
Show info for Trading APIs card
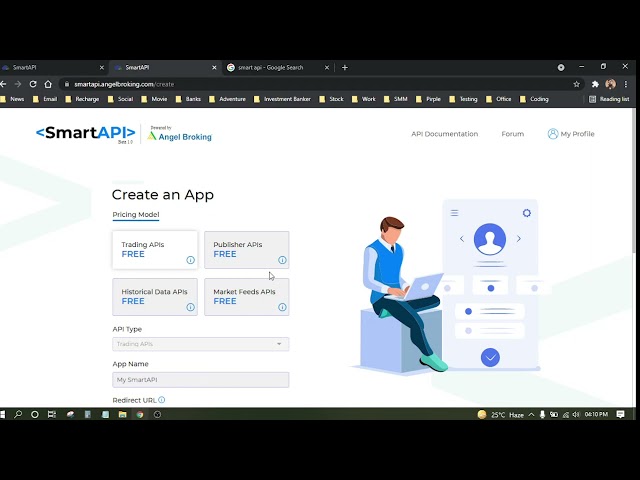[190, 260]
